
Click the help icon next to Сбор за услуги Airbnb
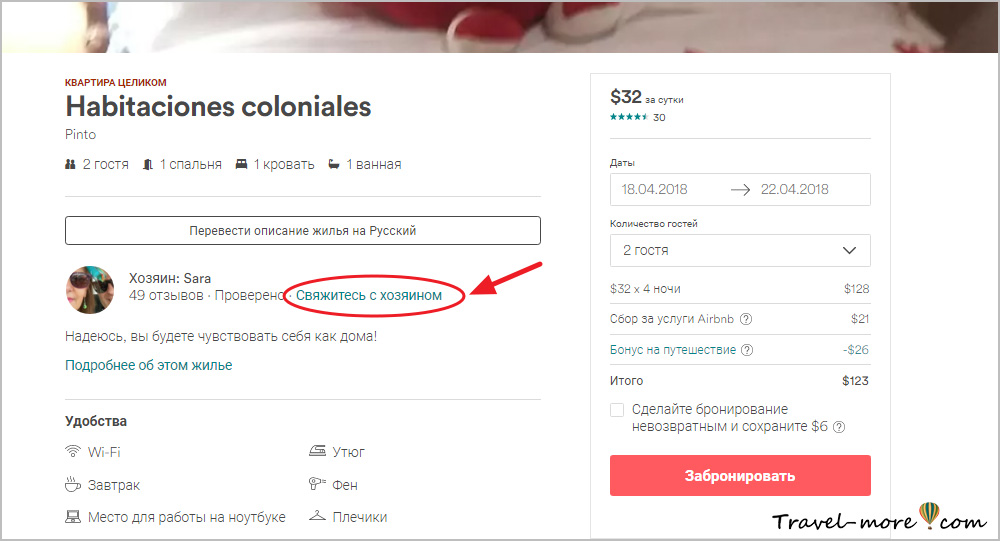point(746,320)
